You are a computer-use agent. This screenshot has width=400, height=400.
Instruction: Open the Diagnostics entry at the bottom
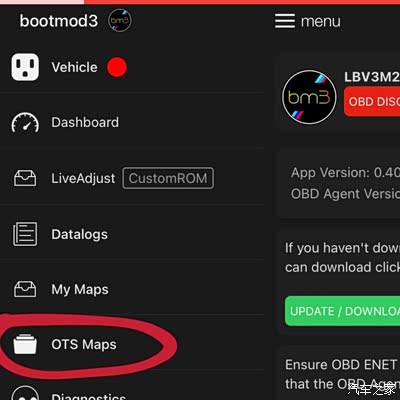coord(88,396)
